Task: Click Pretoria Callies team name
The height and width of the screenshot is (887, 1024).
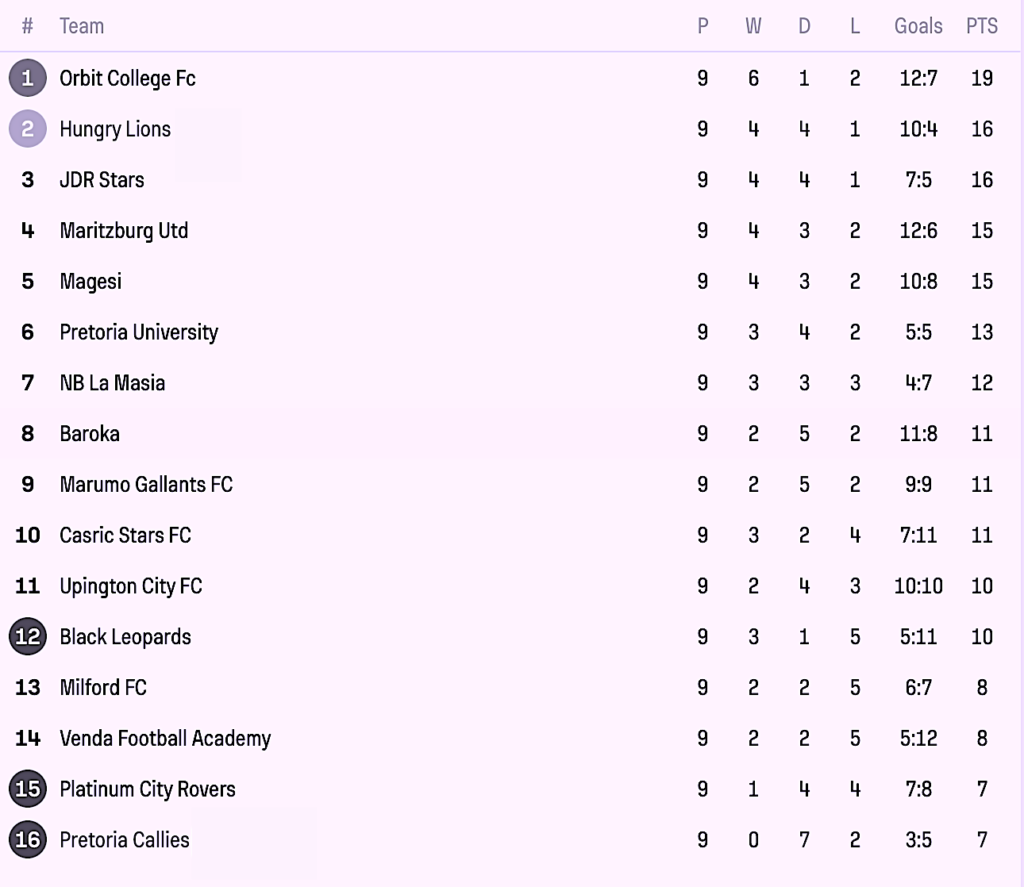Action: point(124,840)
